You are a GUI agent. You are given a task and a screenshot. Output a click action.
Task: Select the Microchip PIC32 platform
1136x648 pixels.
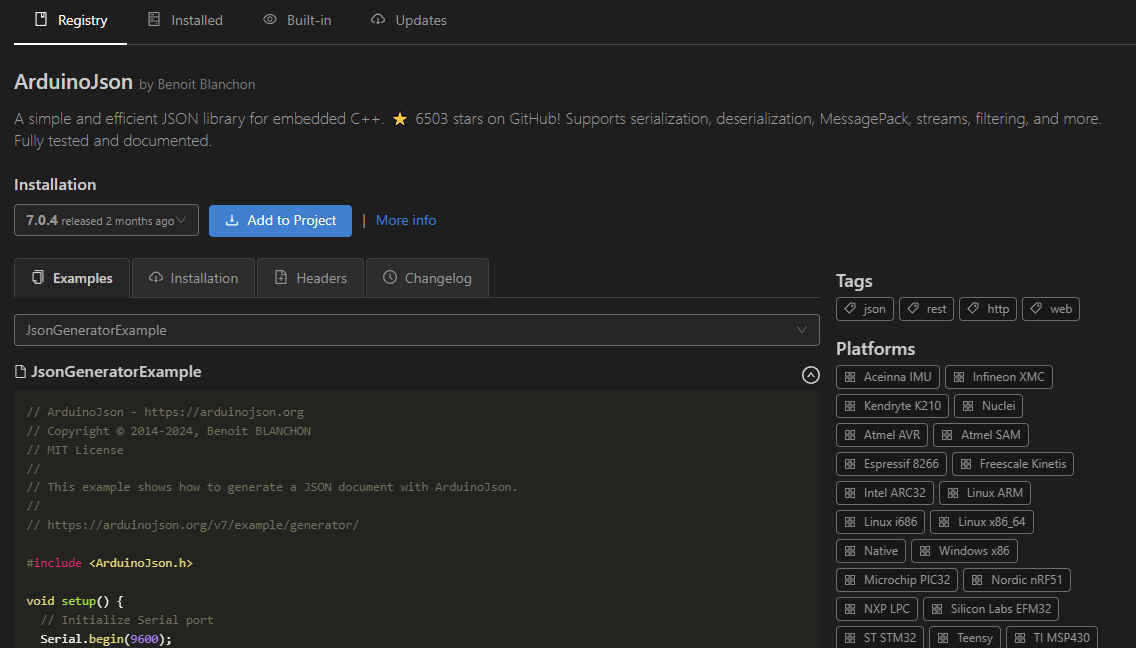point(897,580)
